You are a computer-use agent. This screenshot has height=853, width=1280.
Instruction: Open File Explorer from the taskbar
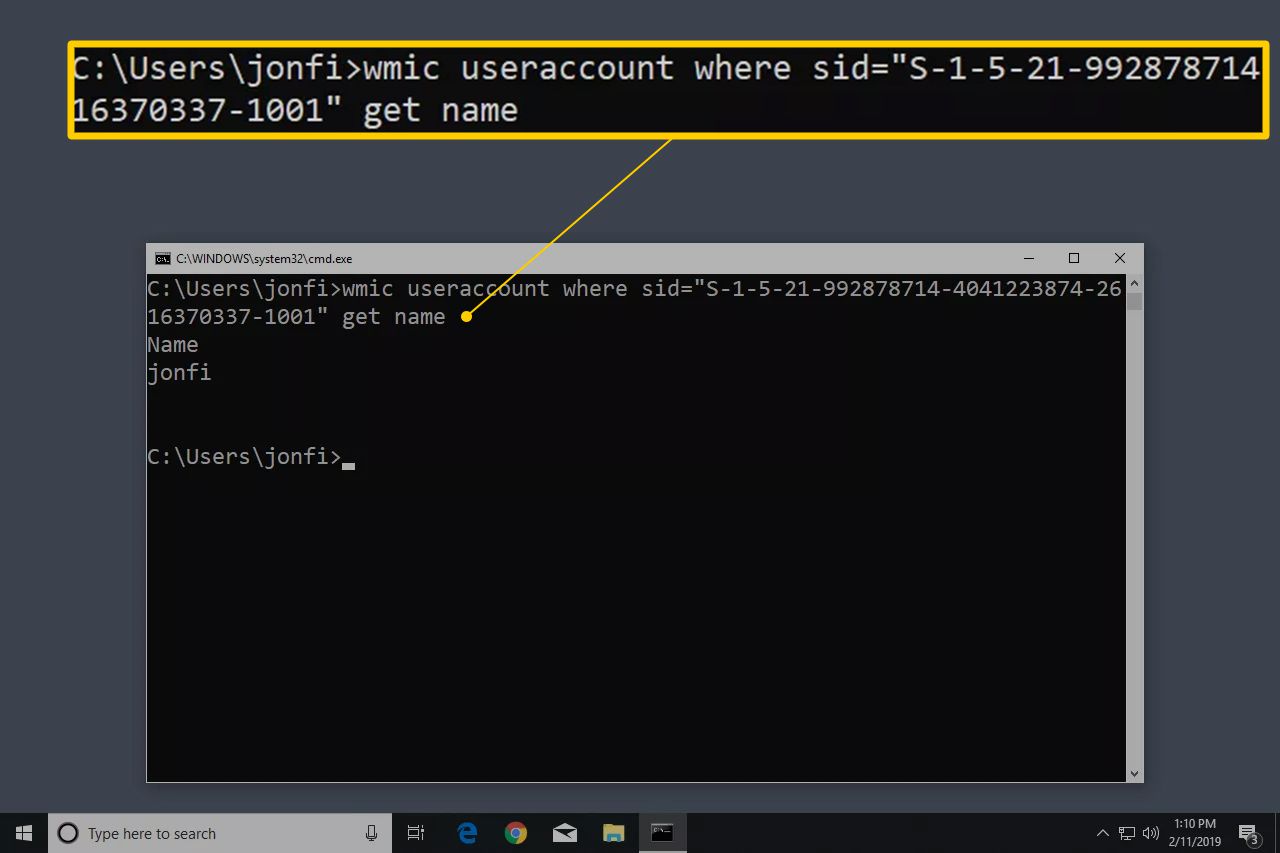click(x=614, y=833)
